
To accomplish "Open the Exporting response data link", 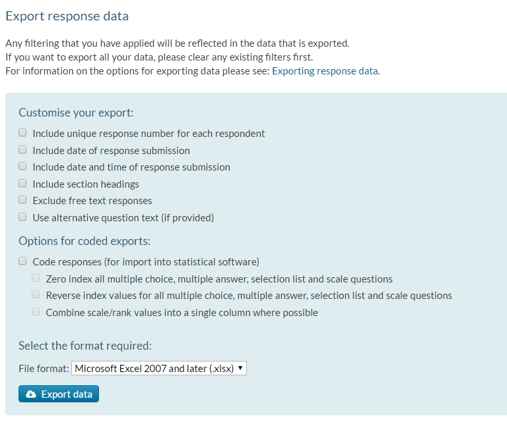I will click(325, 71).
